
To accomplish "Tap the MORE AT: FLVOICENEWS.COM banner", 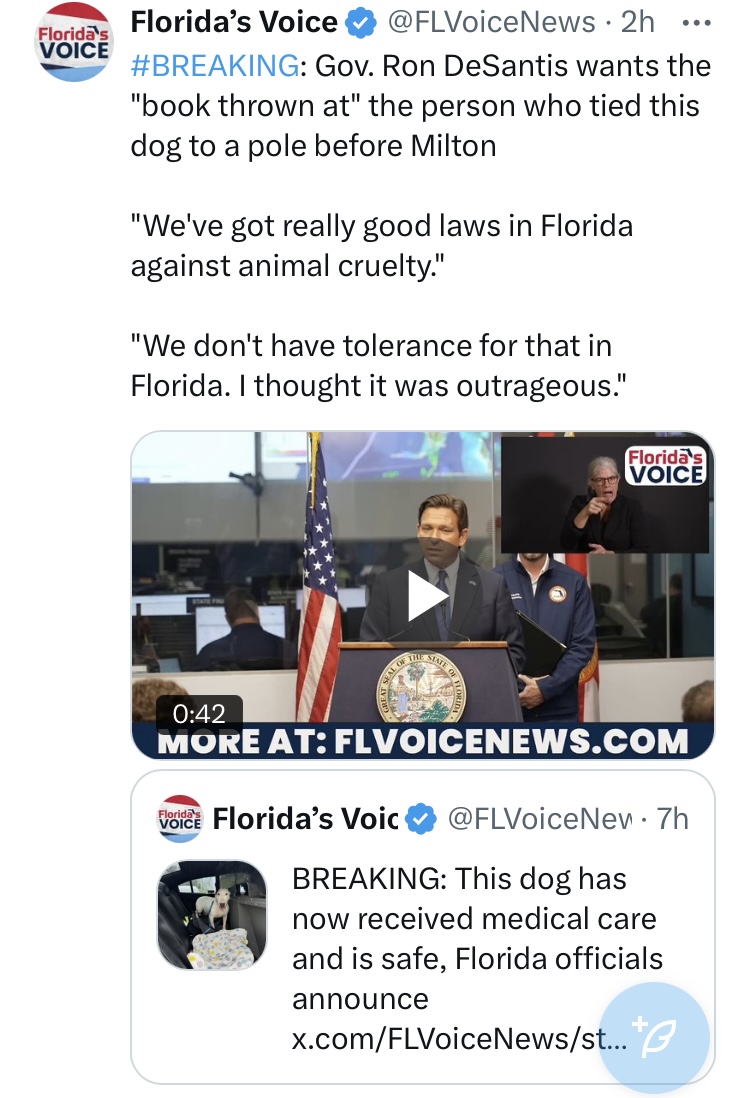I will pyautogui.click(x=423, y=741).
